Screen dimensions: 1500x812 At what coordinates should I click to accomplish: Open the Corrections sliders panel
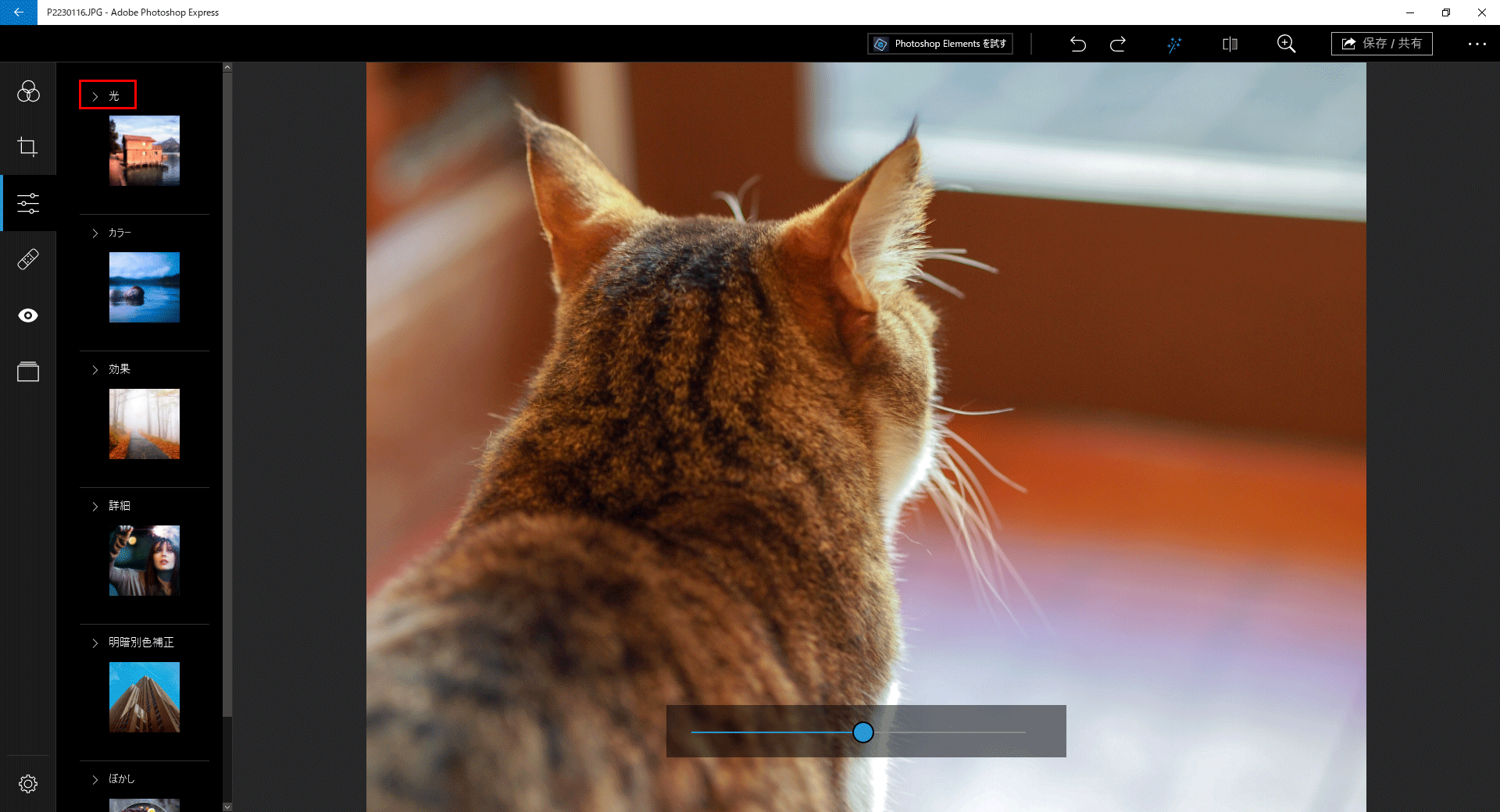coord(28,204)
